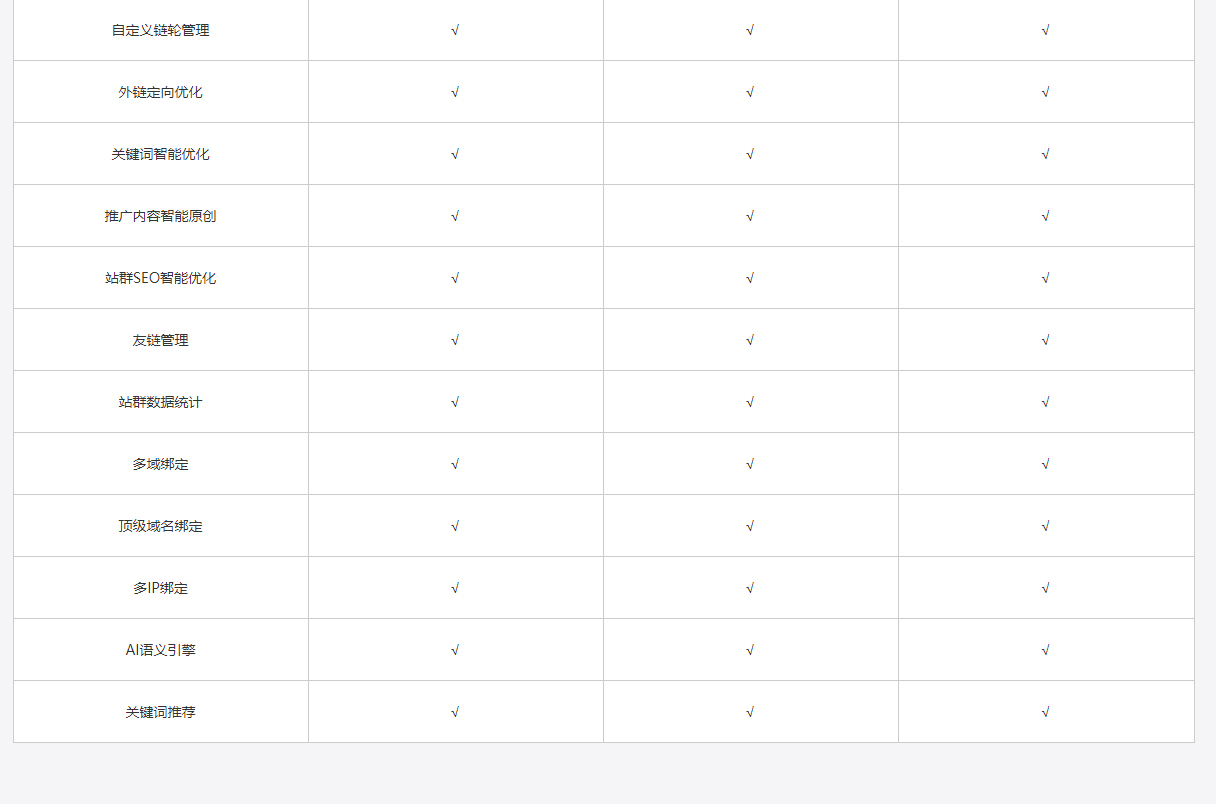Select the 推广内容智能原创 label
Viewport: 1216px width, 804px height.
160,216
